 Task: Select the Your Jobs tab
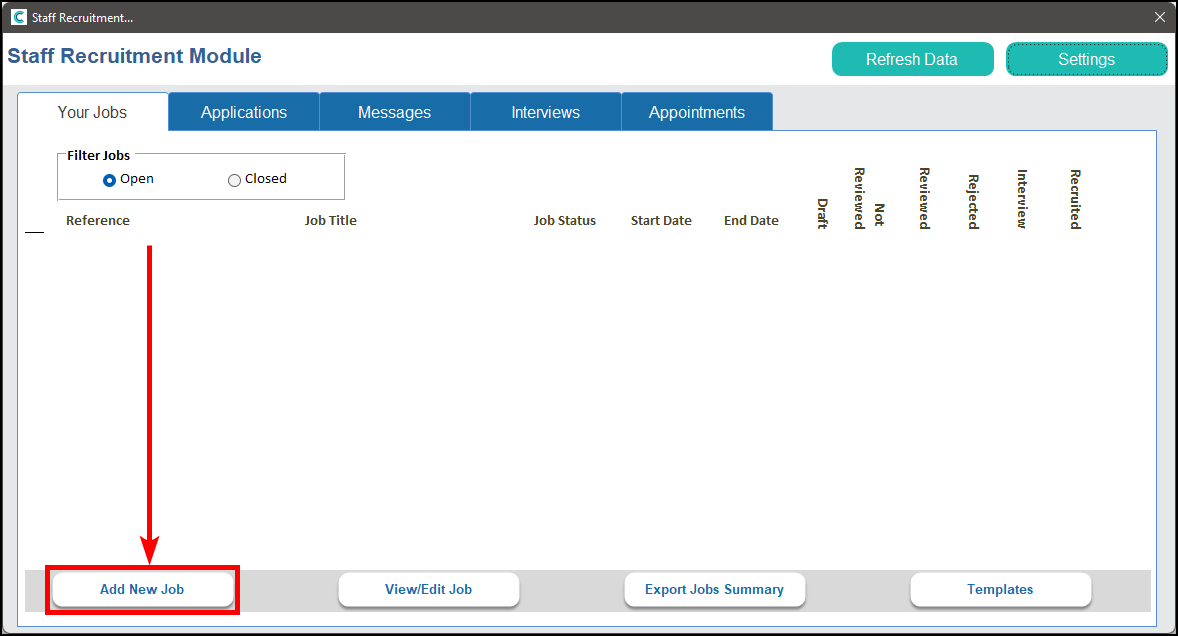(92, 112)
